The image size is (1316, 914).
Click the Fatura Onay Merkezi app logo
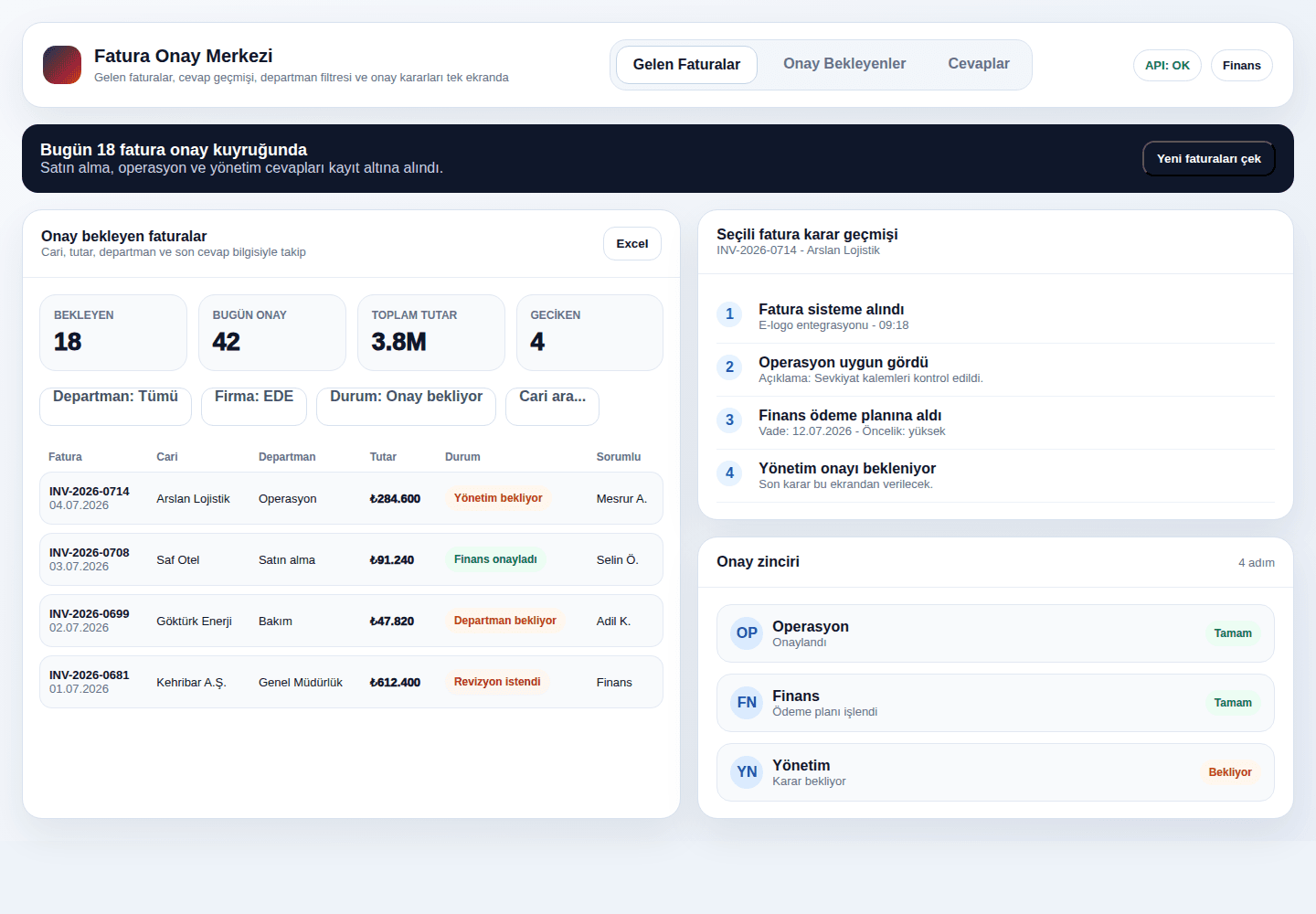[62, 65]
